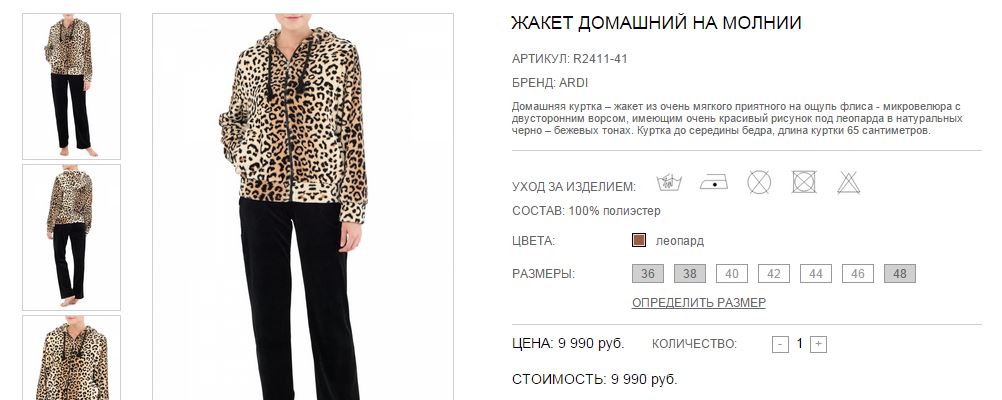This screenshot has width=1002, height=400.
Task: View first thumbnail of full outfit
Action: pyautogui.click(x=72, y=86)
